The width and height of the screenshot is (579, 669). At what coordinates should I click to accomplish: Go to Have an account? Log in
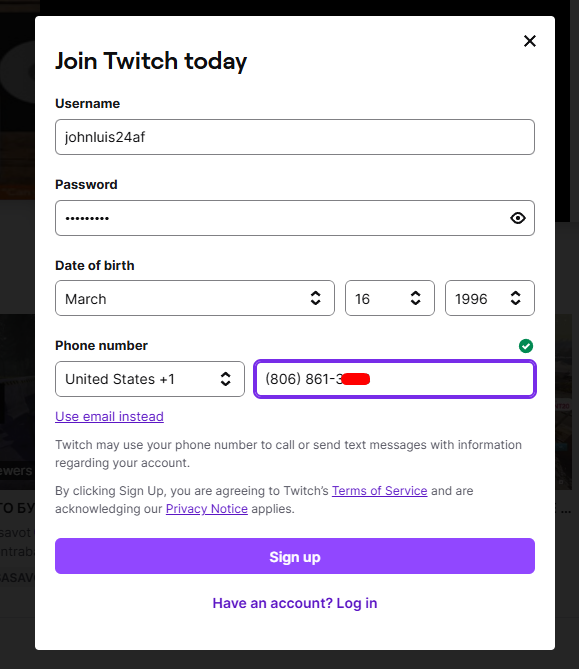(x=294, y=603)
